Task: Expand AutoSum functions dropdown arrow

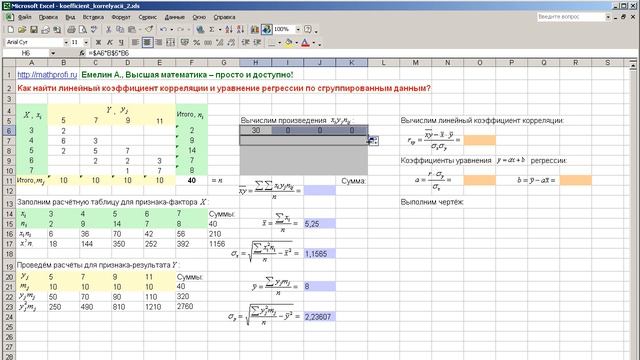Action: coord(220,29)
